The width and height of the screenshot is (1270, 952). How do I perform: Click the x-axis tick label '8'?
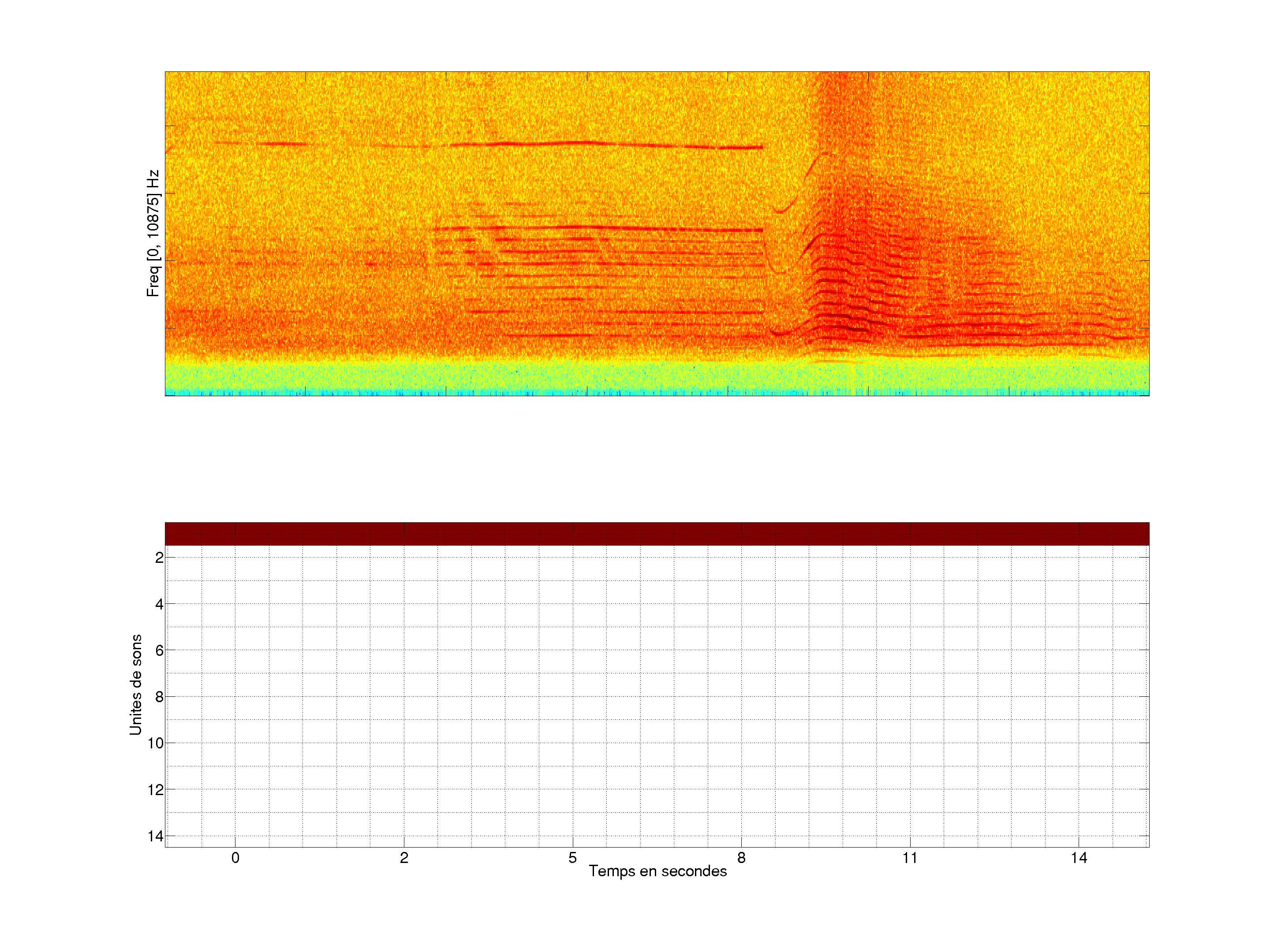(741, 858)
